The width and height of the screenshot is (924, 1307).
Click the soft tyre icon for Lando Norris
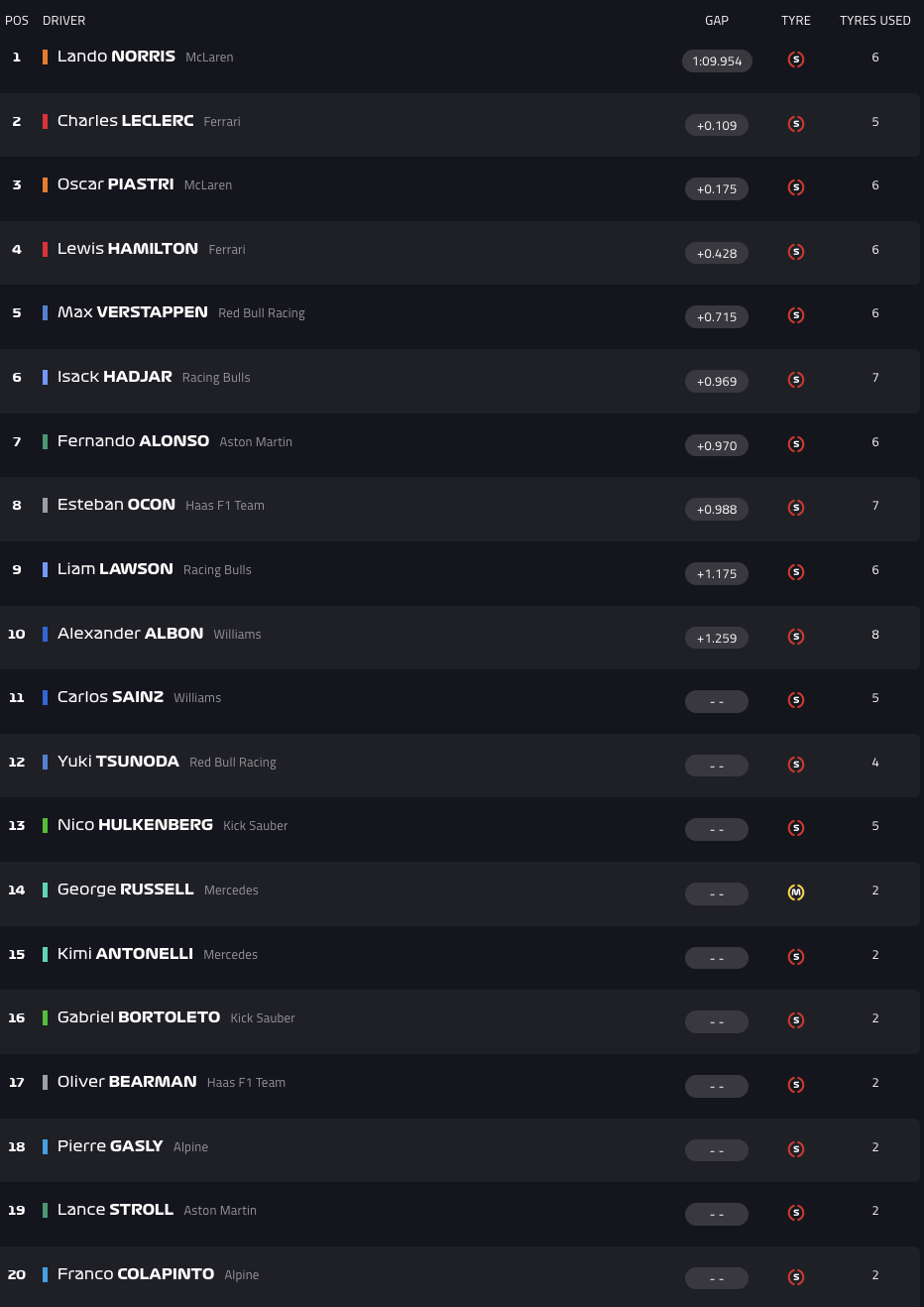click(795, 59)
